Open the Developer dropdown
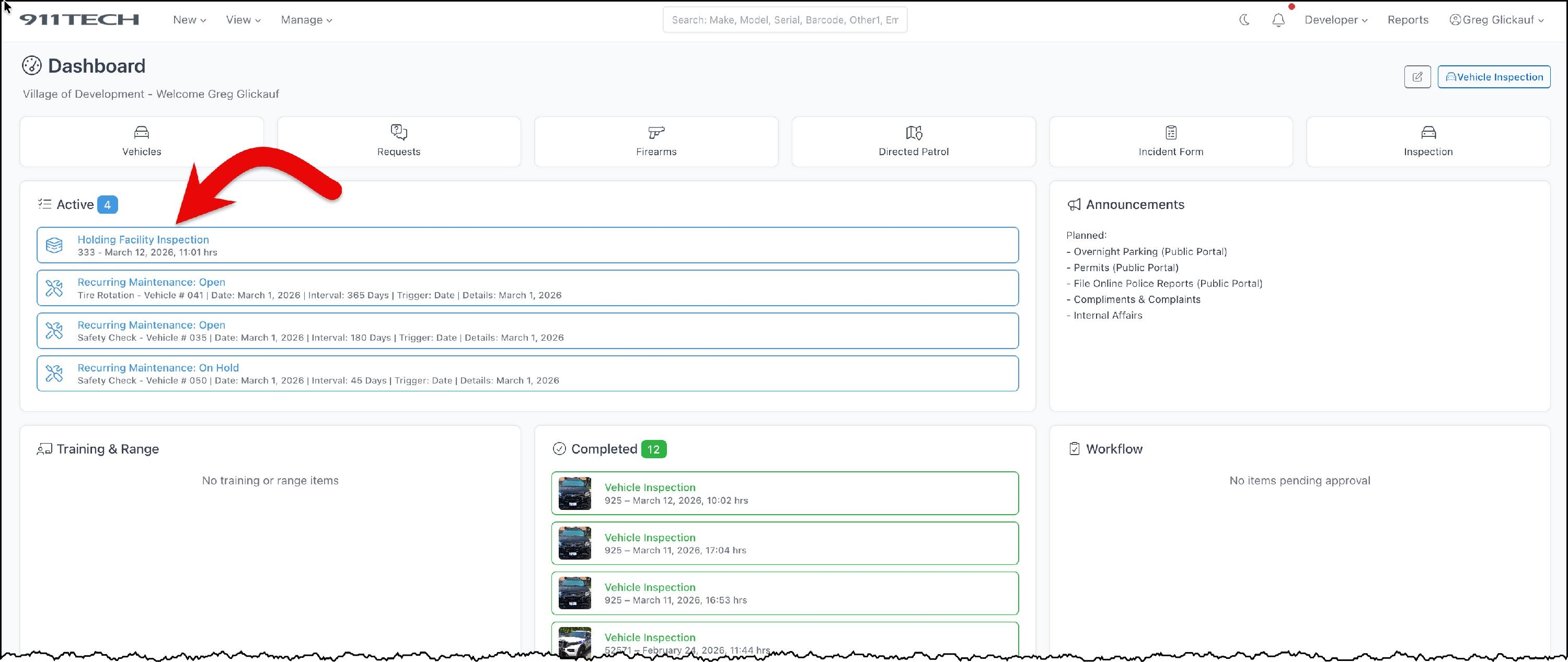The image size is (1568, 662). pos(1335,20)
